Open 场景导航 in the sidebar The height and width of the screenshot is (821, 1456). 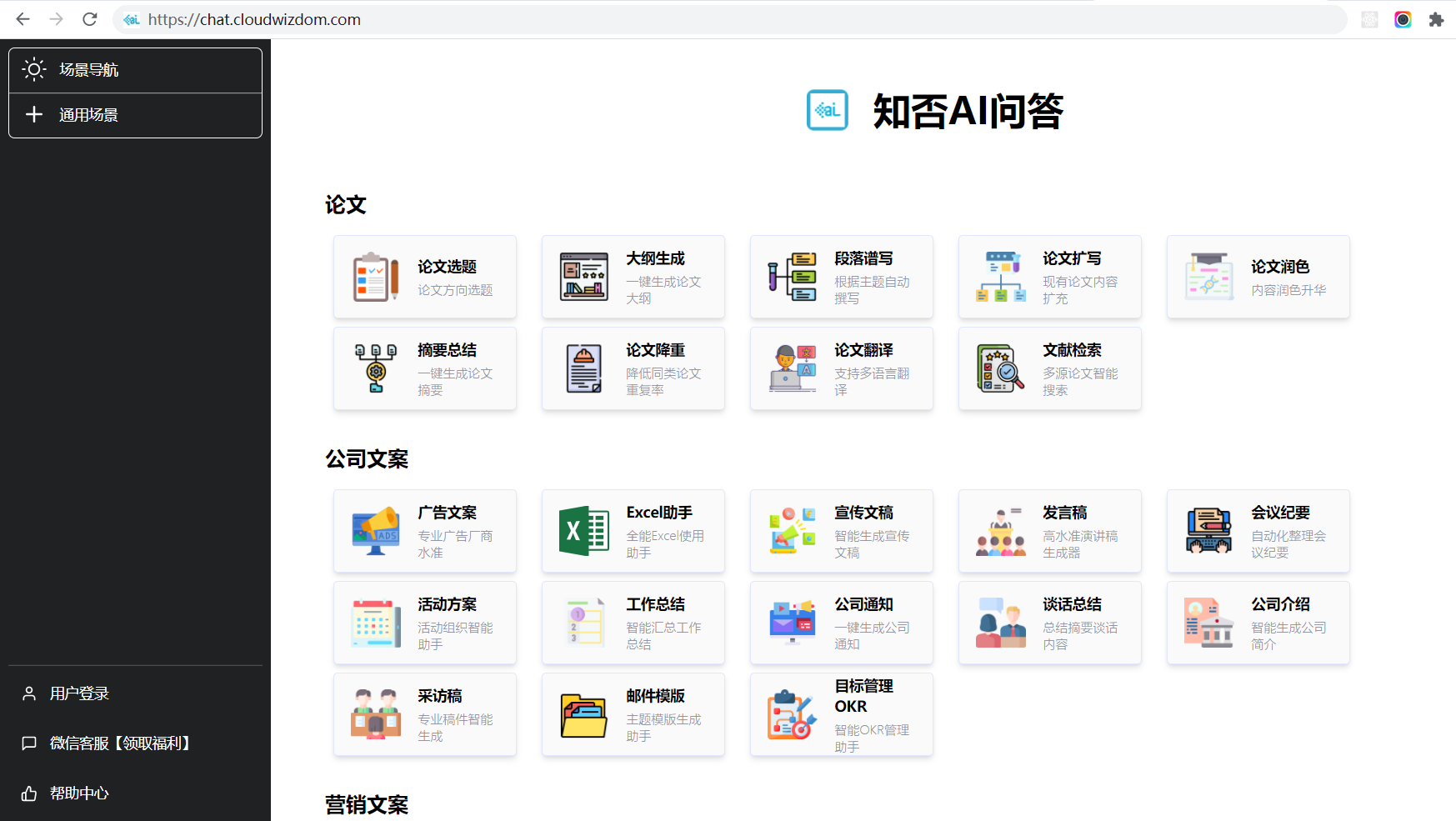pos(135,70)
